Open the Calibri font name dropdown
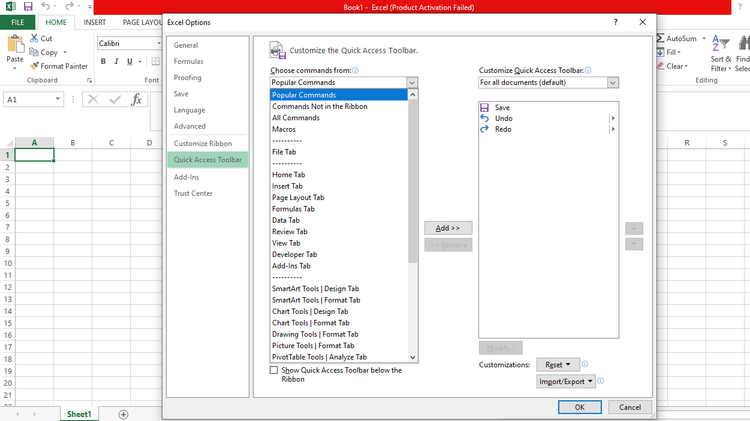The image size is (750, 421). point(159,43)
